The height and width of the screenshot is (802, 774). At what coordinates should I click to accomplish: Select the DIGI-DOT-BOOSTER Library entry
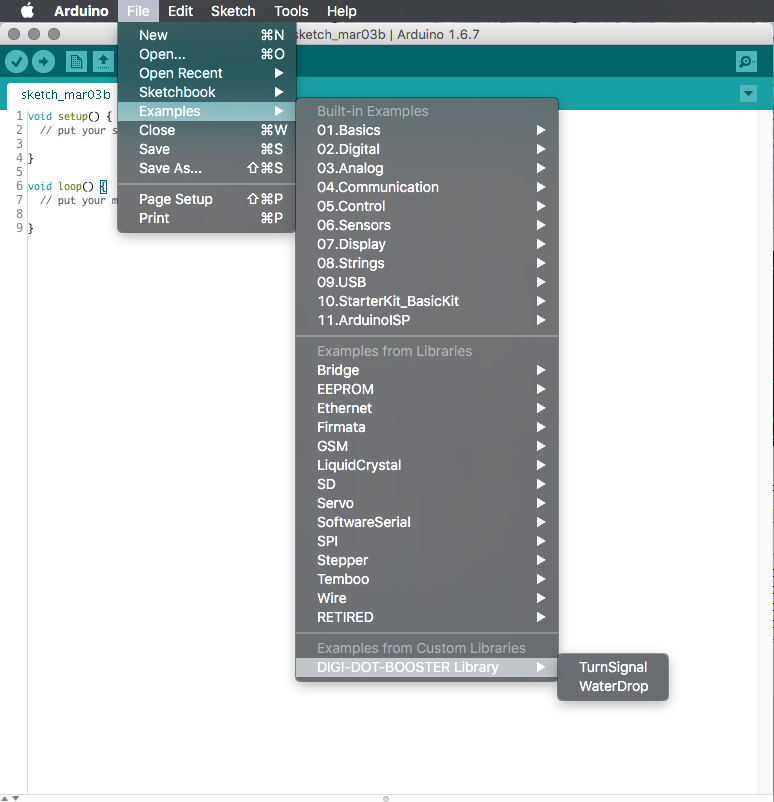tap(427, 667)
